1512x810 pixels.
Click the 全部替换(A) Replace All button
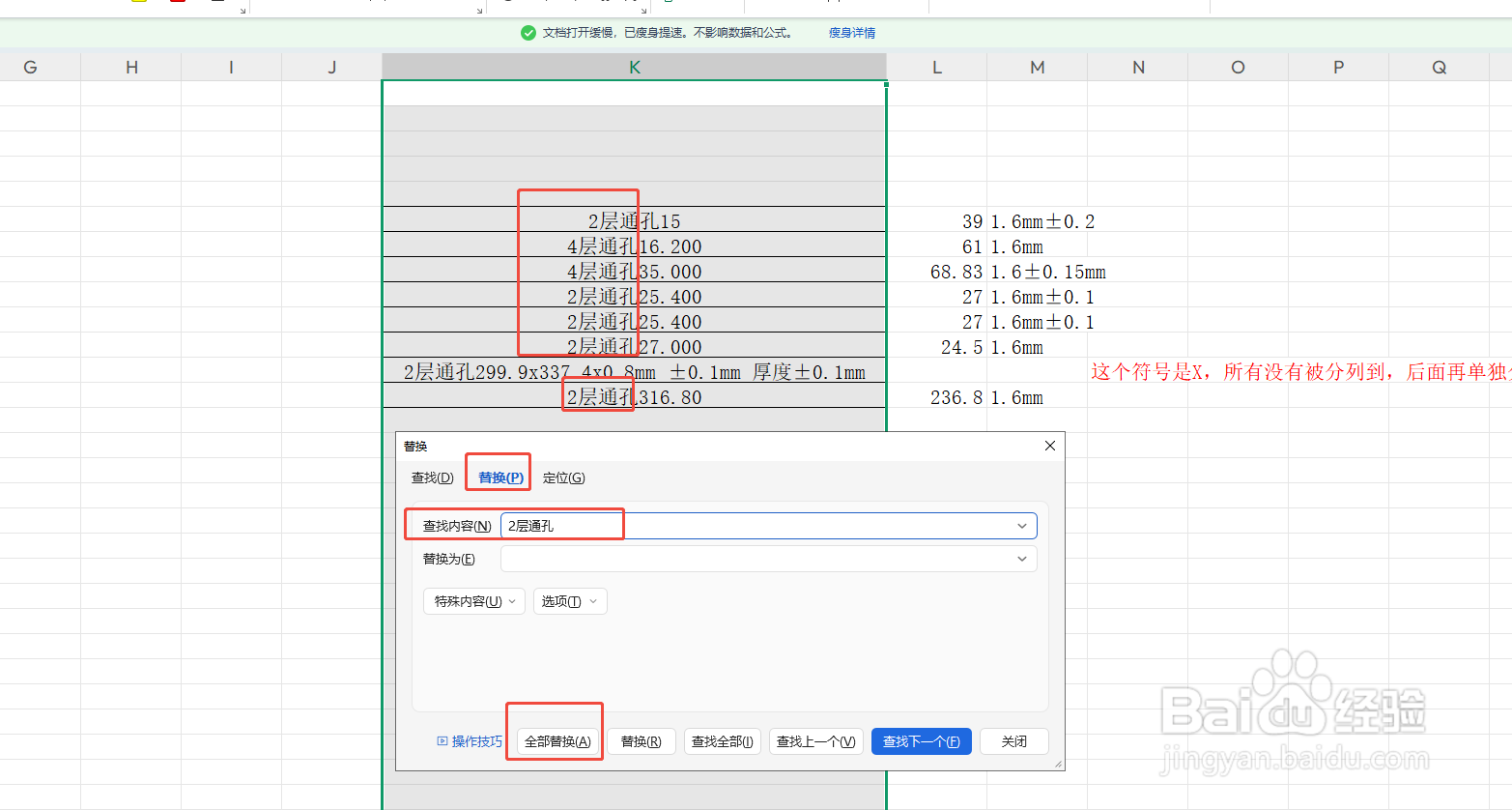pos(557,741)
